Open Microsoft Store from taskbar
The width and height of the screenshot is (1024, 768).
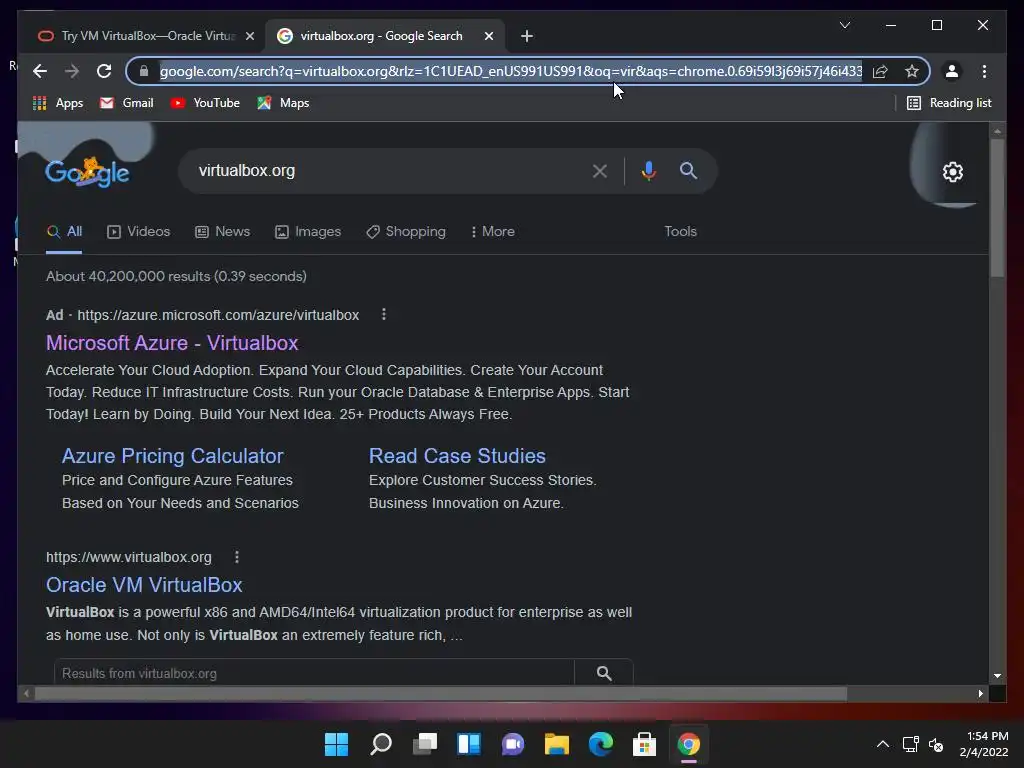pyautogui.click(x=645, y=744)
